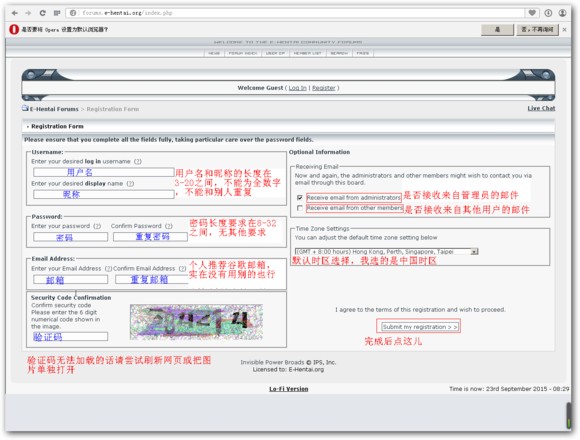The height and width of the screenshot is (440, 580).
Task: Reload the page with the refresh icon
Action: pyautogui.click(x=43, y=13)
